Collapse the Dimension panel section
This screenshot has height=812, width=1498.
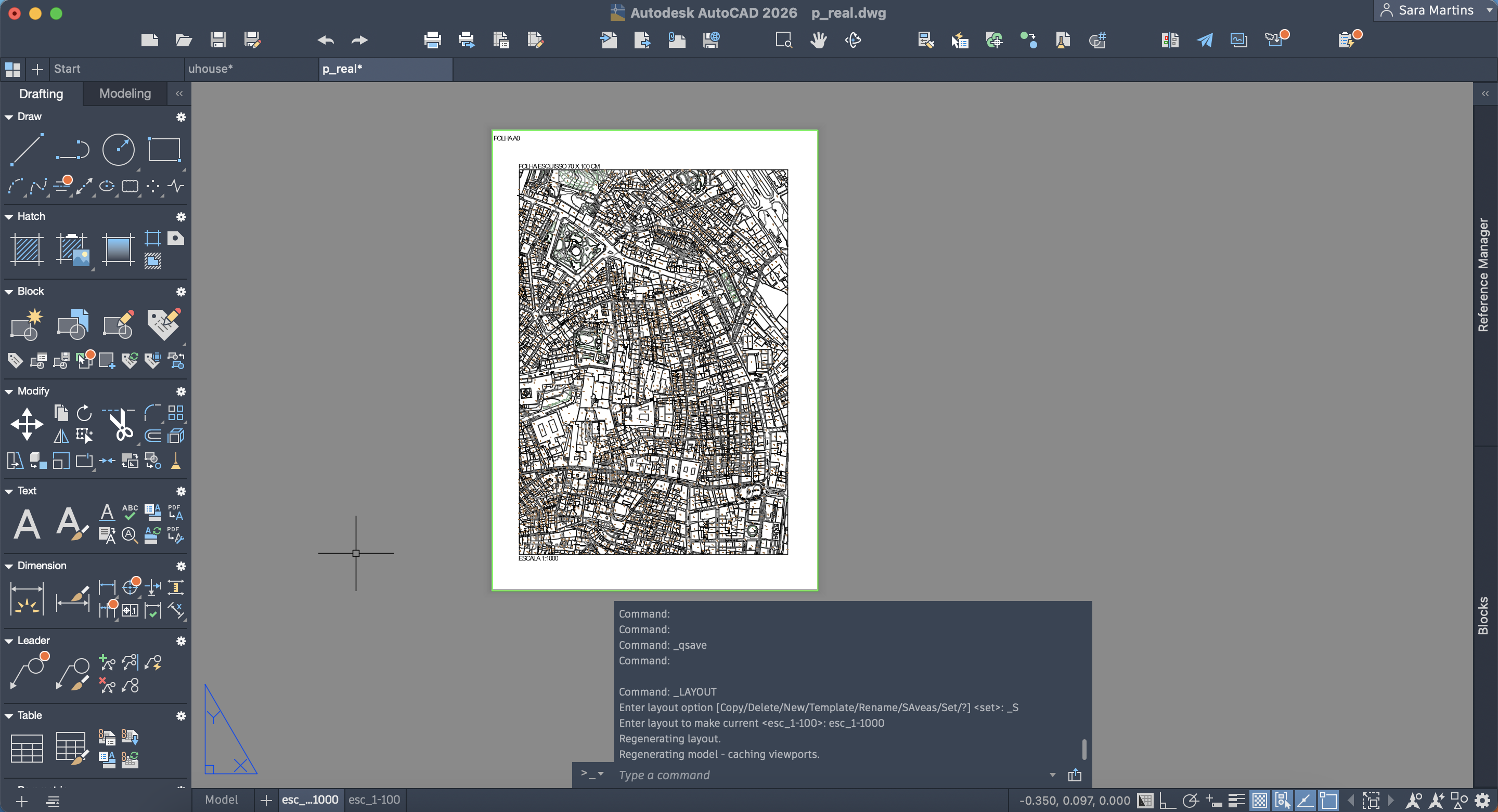coord(9,566)
